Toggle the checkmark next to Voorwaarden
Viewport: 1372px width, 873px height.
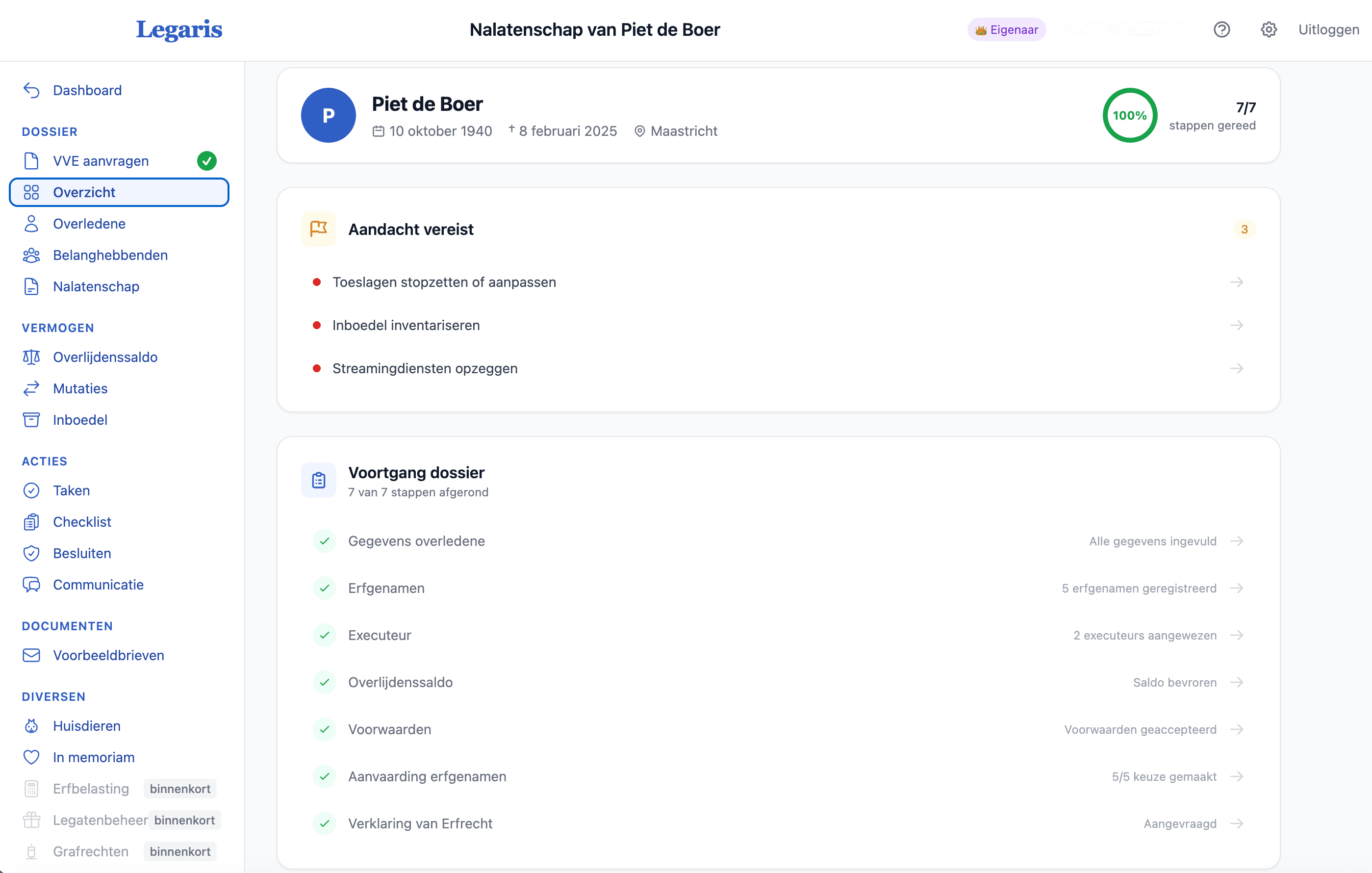point(325,729)
